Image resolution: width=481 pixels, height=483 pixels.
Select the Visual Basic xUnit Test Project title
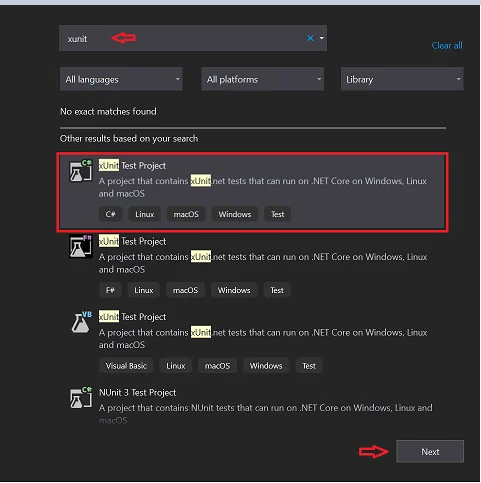coord(132,317)
